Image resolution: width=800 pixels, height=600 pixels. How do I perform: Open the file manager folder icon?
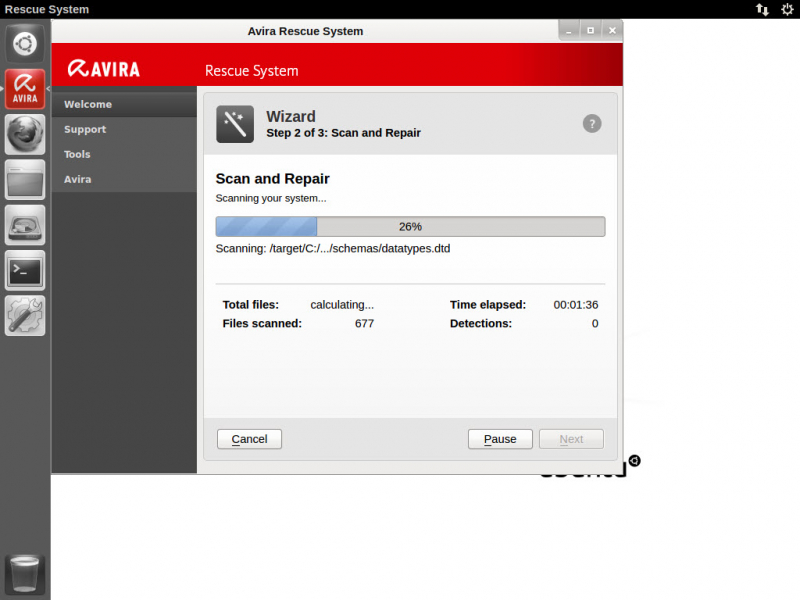tap(25, 180)
